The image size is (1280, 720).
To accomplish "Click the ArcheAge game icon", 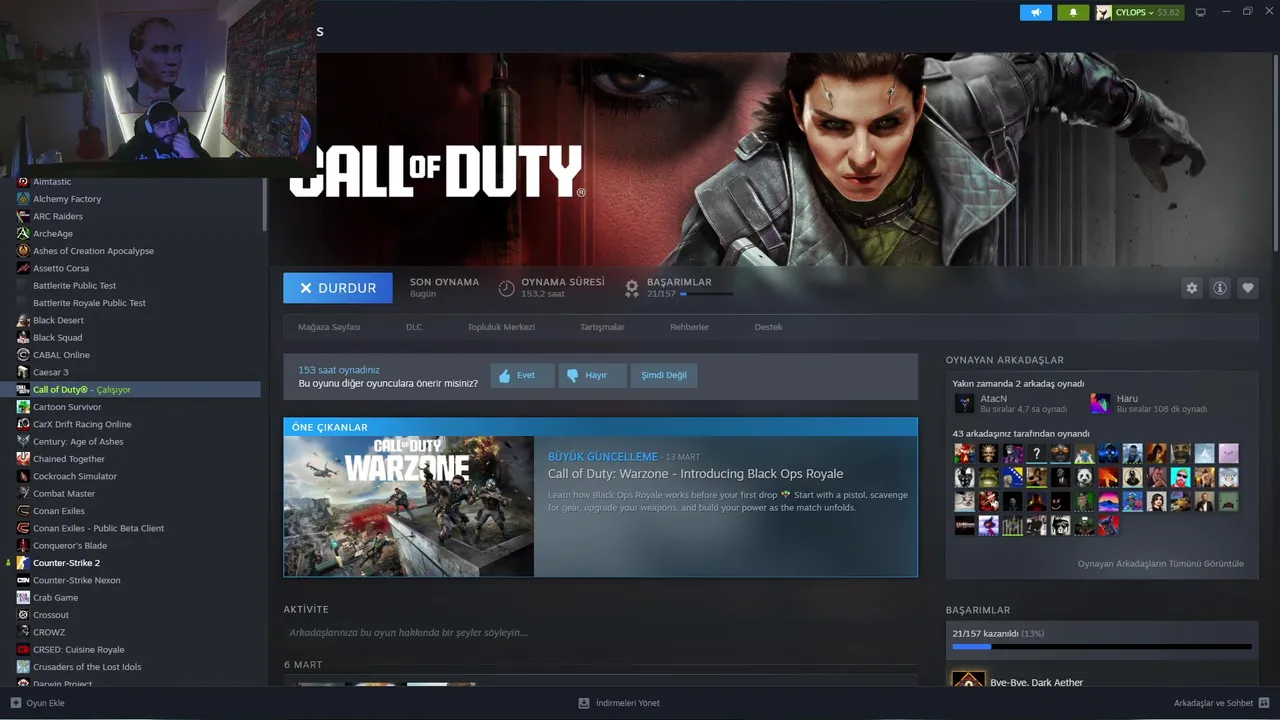I will coord(23,233).
